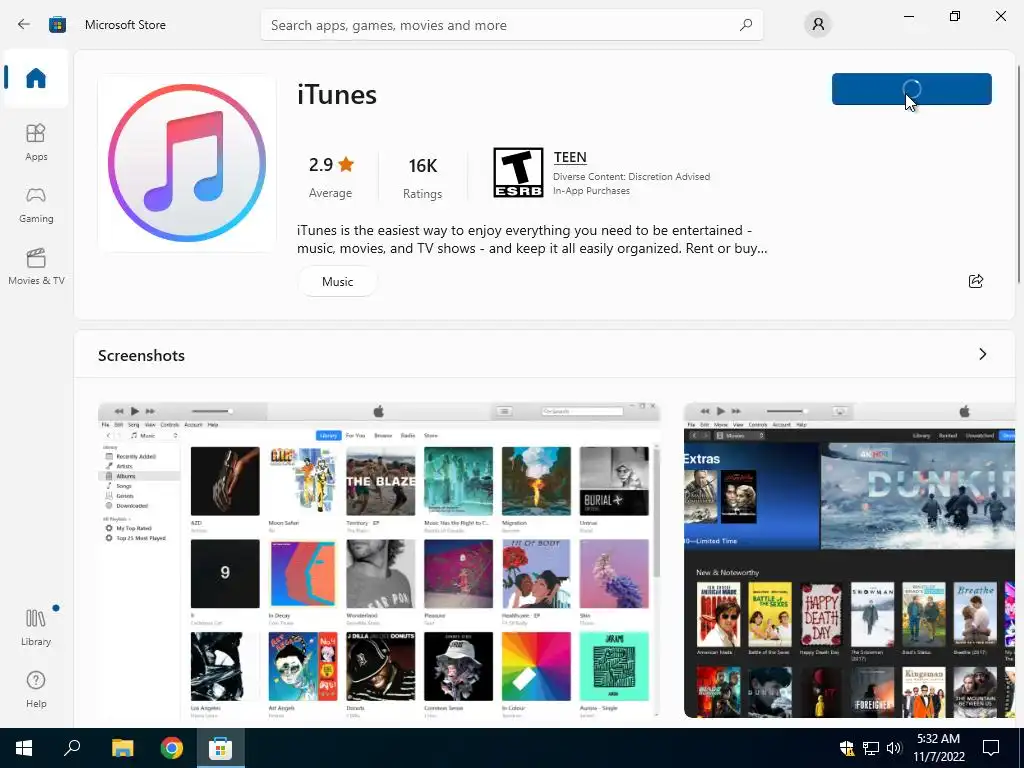This screenshot has width=1024, height=768.
Task: Click 'Diverse Content: Discretion Advised' text
Action: click(x=632, y=176)
